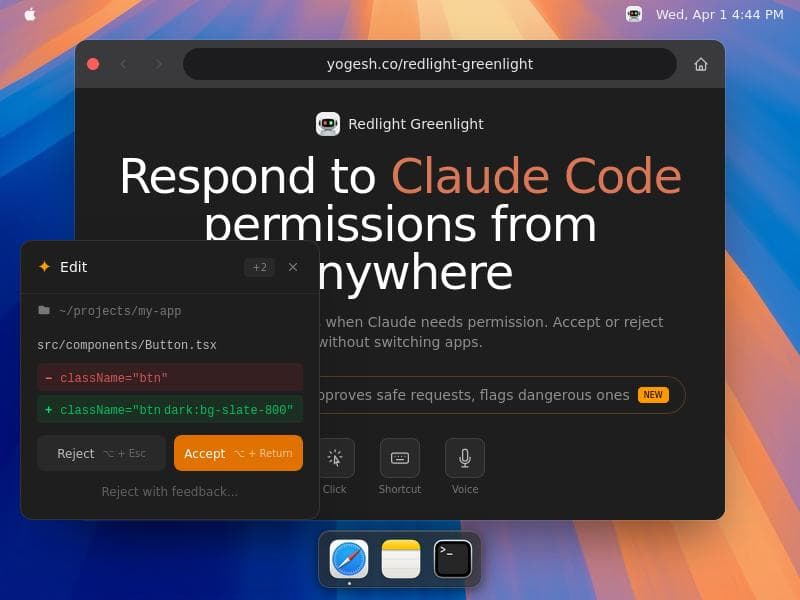The image size is (800, 600).
Task: Click the yogesh.co address bar
Action: click(x=429, y=64)
